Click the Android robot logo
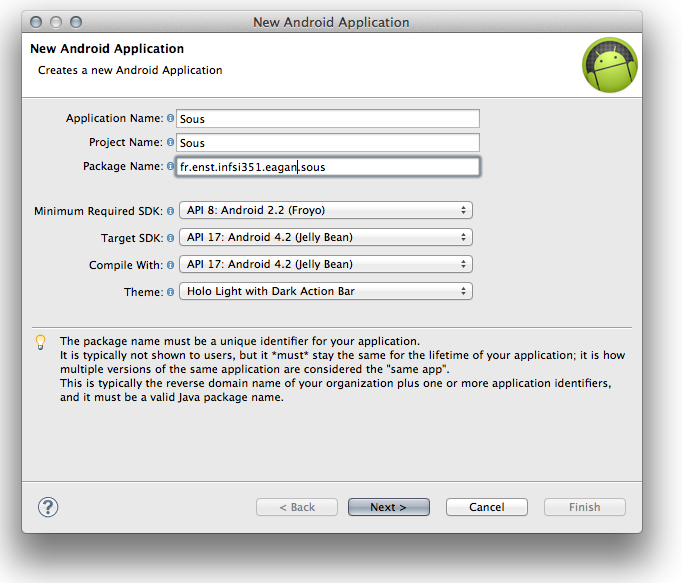The image size is (682, 583). (610, 65)
